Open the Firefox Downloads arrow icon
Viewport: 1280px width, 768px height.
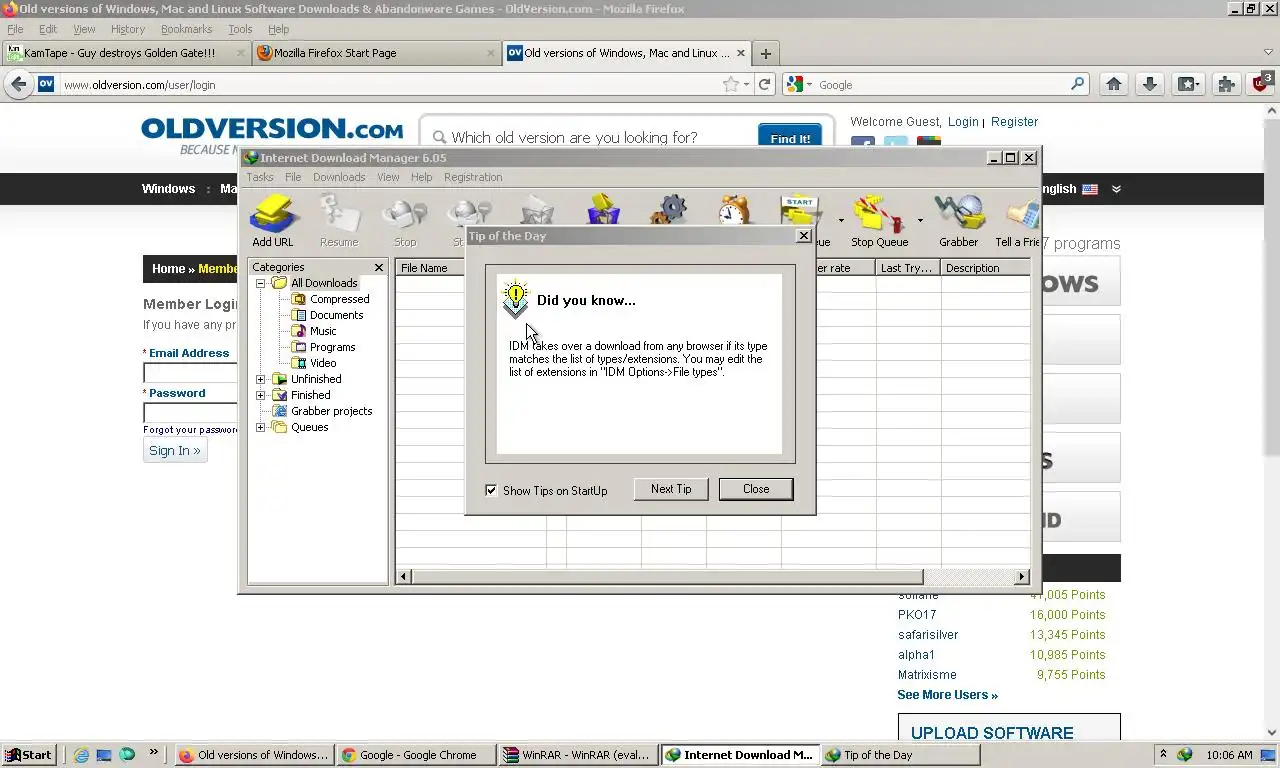click(1150, 85)
